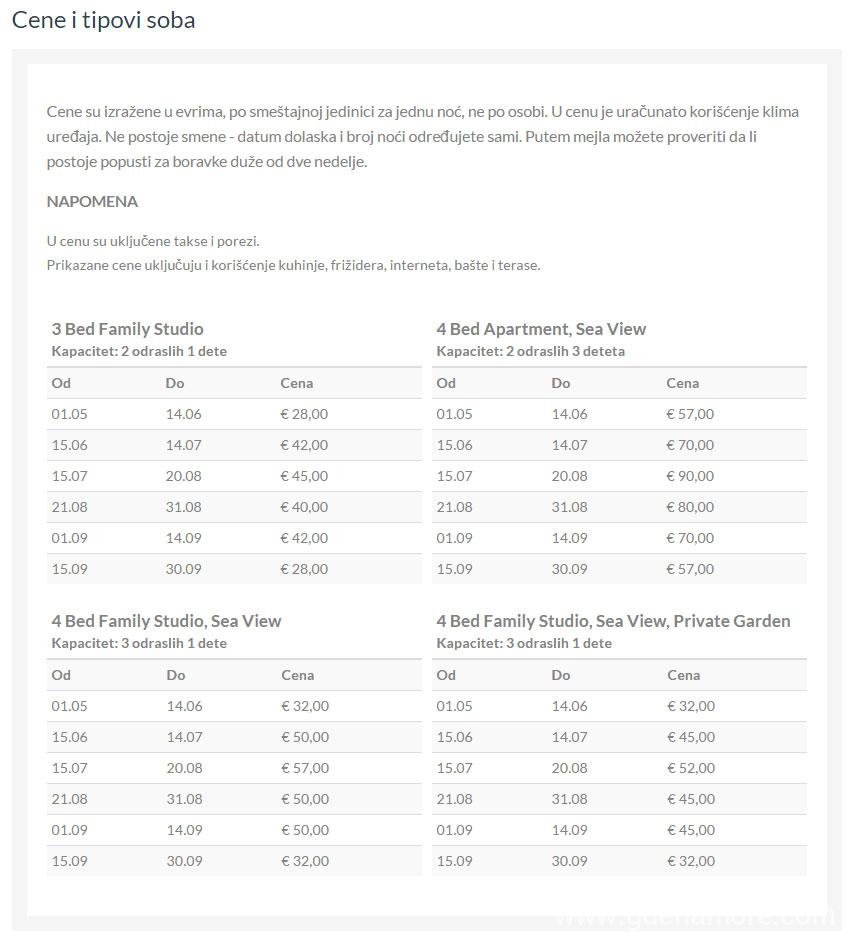Click the € 90,00 price cell
This screenshot has width=854, height=940.
pos(690,476)
